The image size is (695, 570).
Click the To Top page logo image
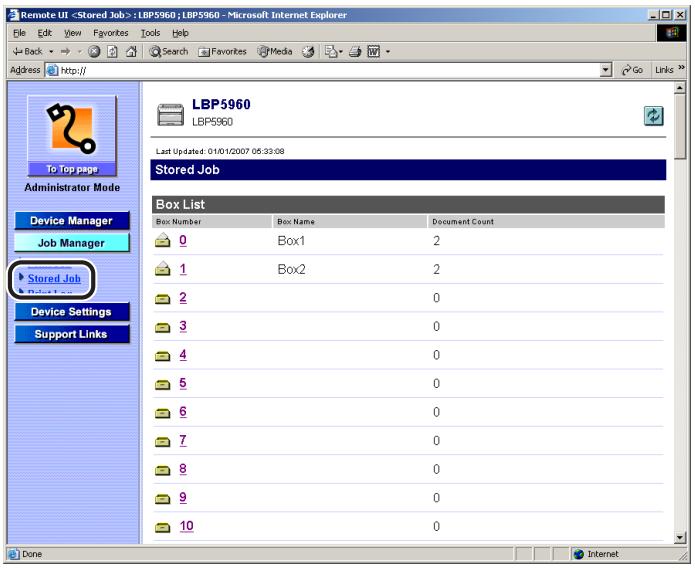click(x=72, y=136)
